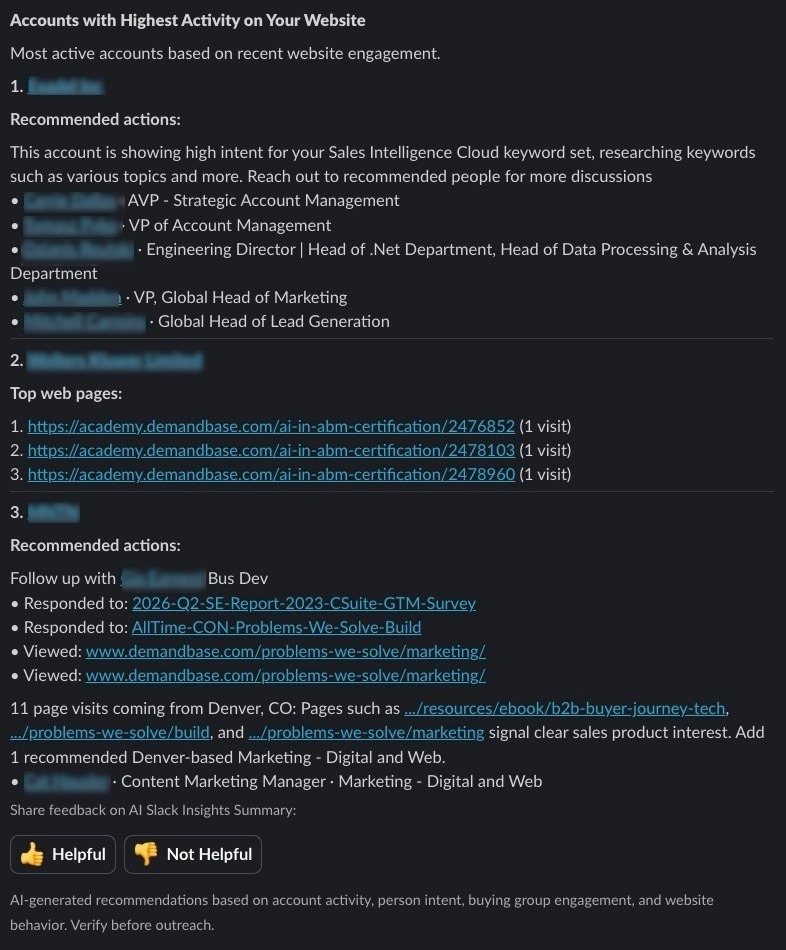Image resolution: width=786 pixels, height=950 pixels.
Task: Mark the summary as Not Helpful
Action: (x=193, y=854)
